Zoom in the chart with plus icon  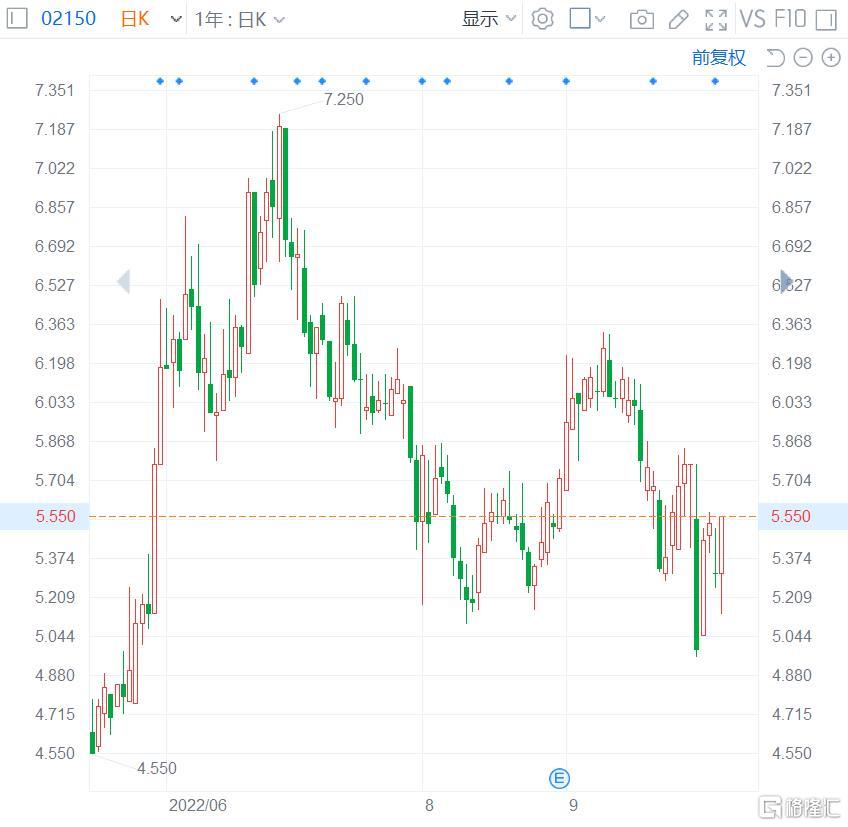831,57
